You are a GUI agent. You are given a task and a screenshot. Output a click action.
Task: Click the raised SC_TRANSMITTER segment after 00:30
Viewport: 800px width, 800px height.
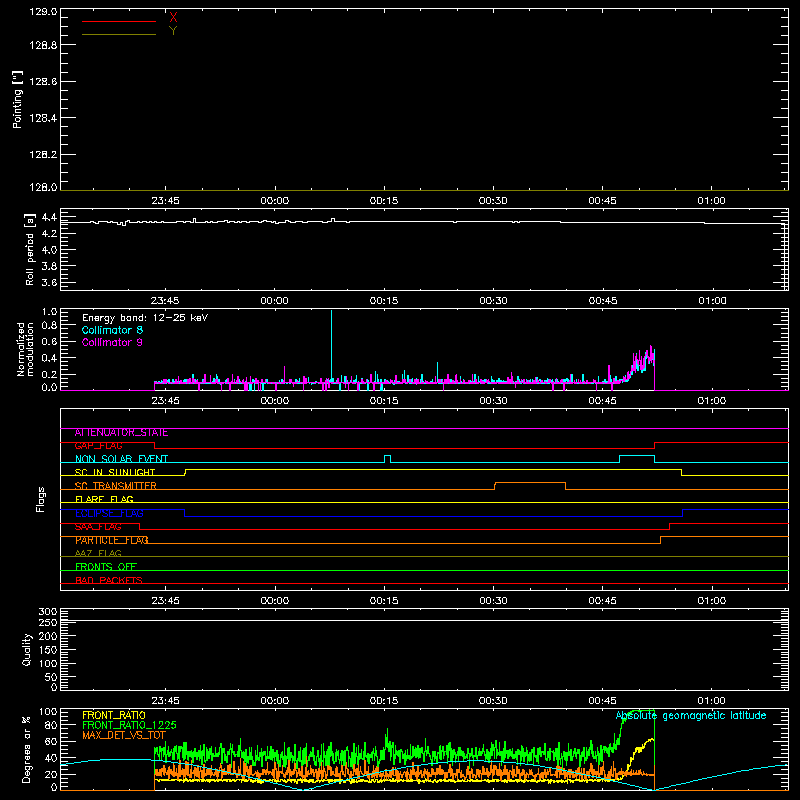pos(530,483)
